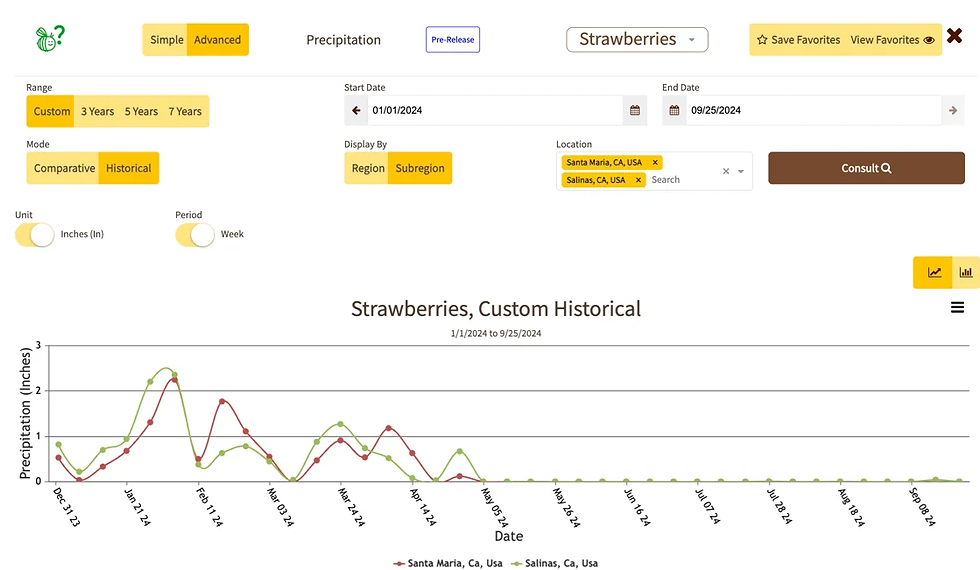This screenshot has width=980, height=570.
Task: Switch to line chart view
Action: tap(934, 272)
